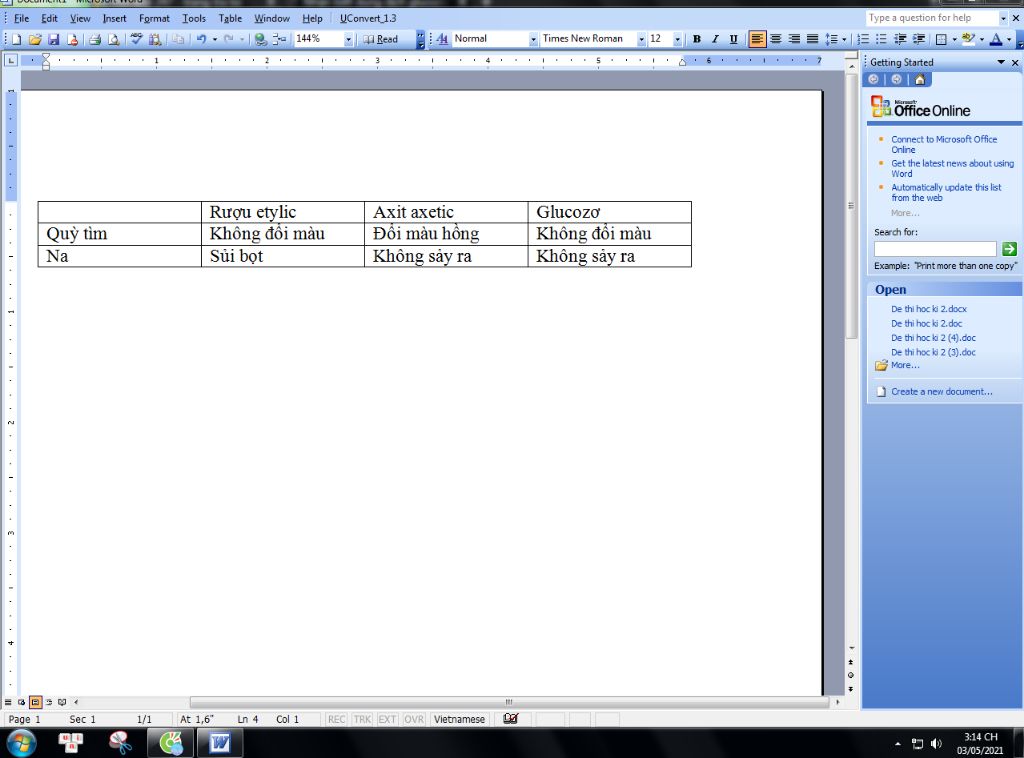Open recent file De thi hoc ki 2.docx

coord(929,309)
